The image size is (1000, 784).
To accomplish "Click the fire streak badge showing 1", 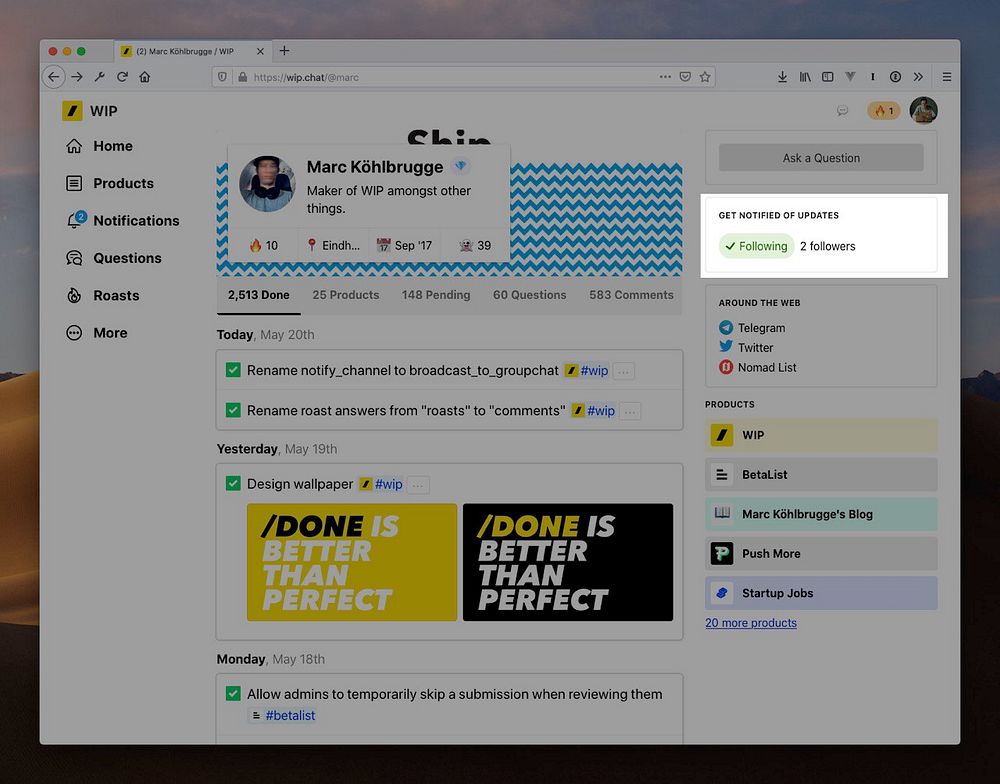I will (x=883, y=111).
